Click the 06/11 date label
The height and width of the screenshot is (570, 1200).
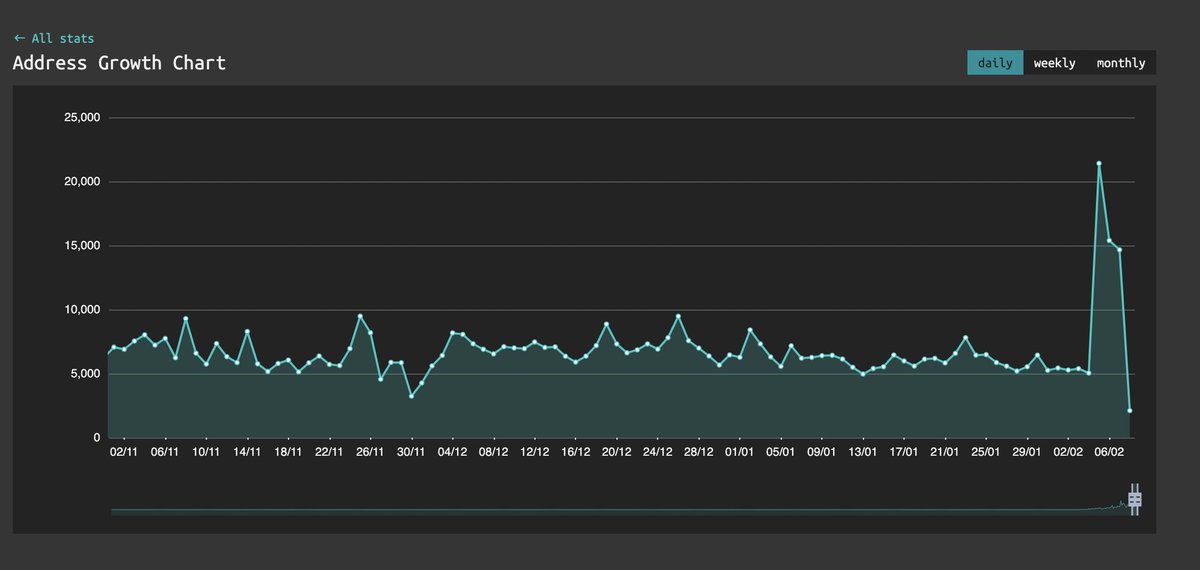point(165,452)
